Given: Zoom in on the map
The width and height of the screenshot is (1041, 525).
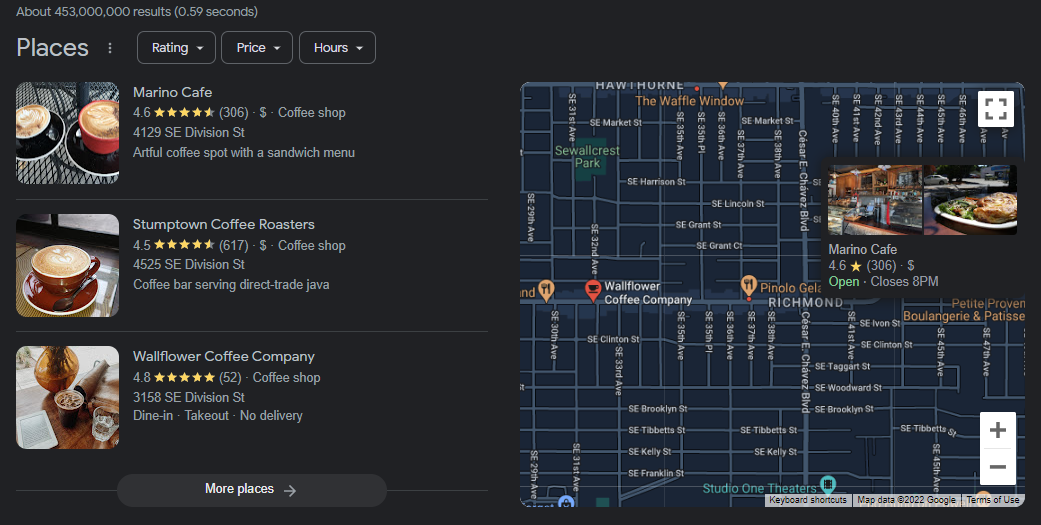Looking at the screenshot, I should pos(997,430).
